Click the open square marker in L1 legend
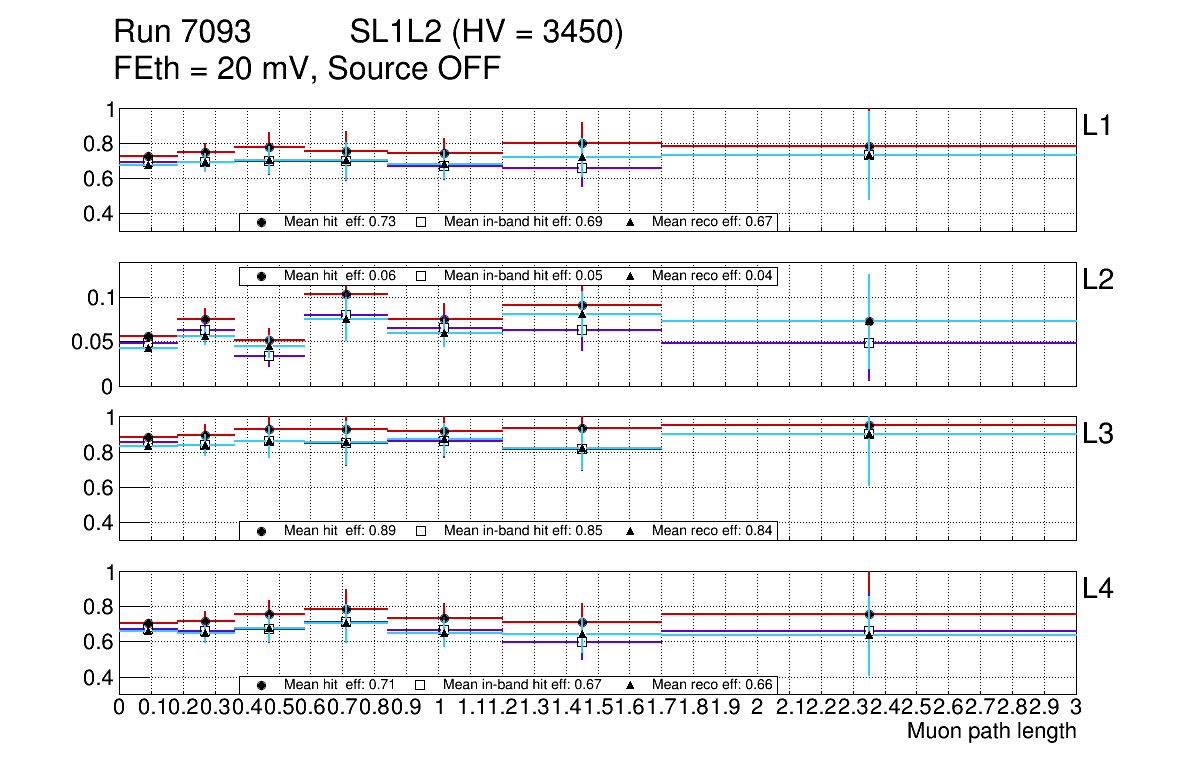Image resolution: width=1196 pixels, height=772 pixels. point(421,222)
